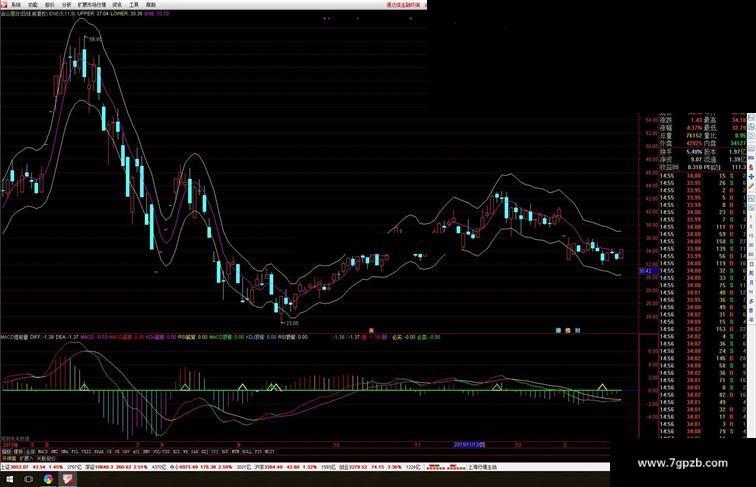
Task: Click the red marker below the price chart
Action: coord(371,330)
